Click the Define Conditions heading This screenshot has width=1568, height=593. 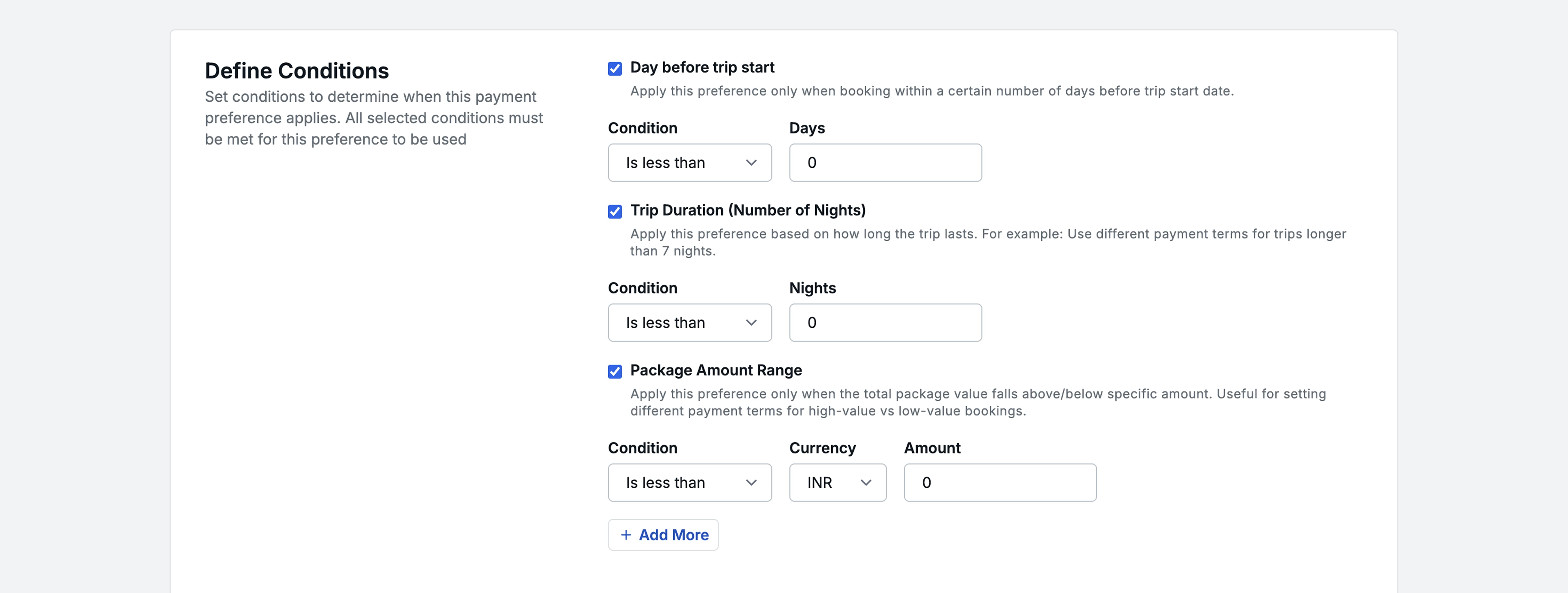click(297, 71)
